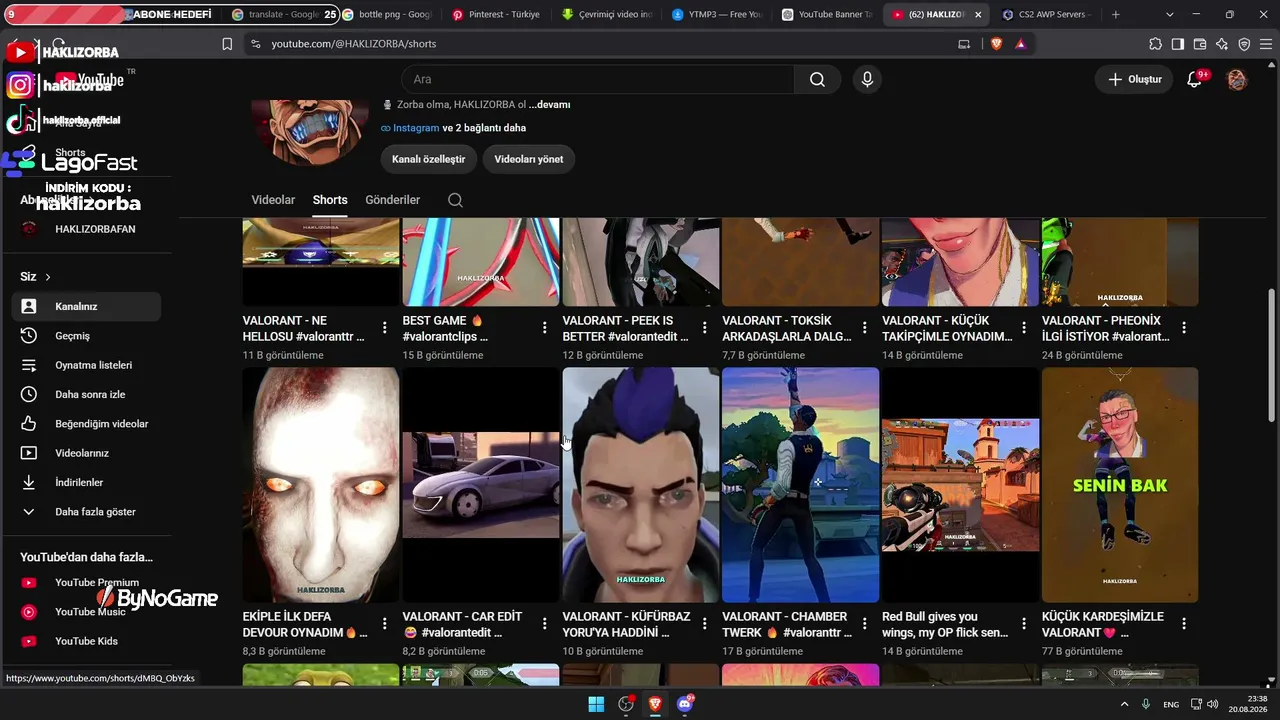Open the taskbar clock showing 23:38
1280x720 pixels.
(1249, 704)
